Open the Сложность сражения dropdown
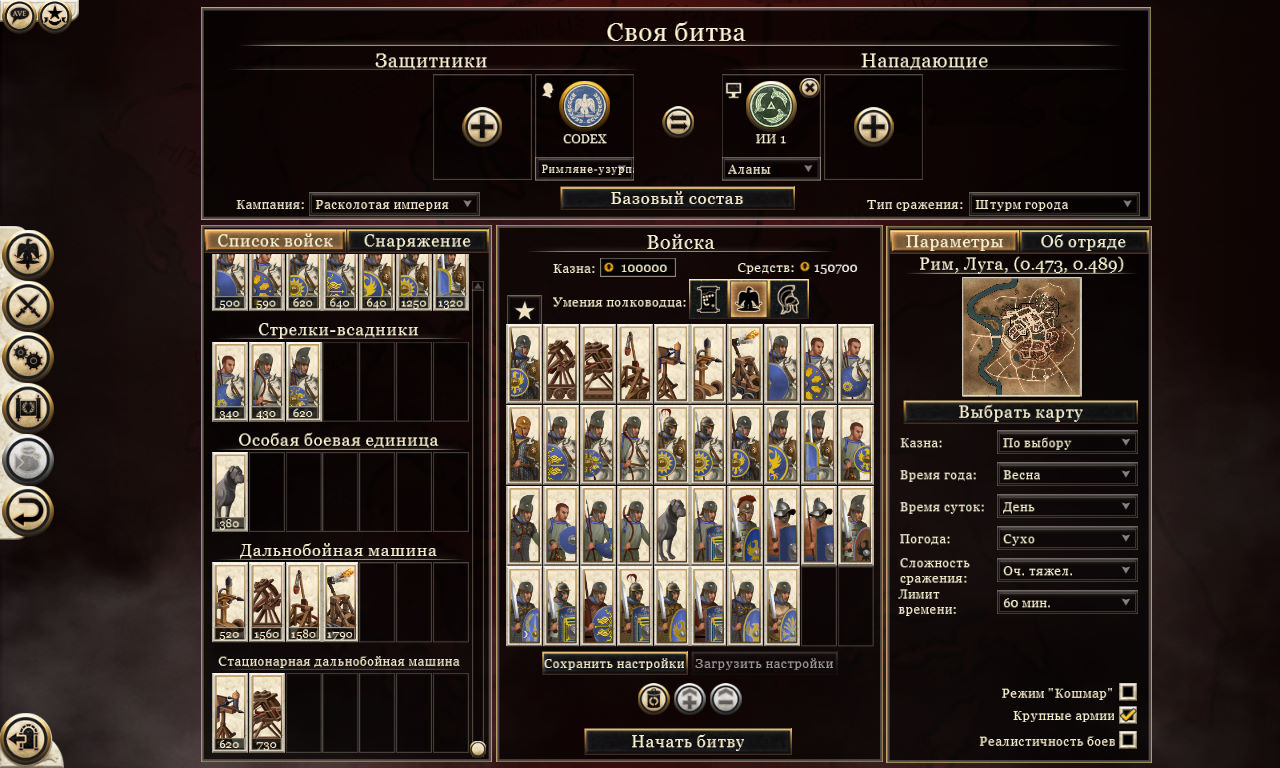Image resolution: width=1280 pixels, height=768 pixels. click(x=1067, y=570)
